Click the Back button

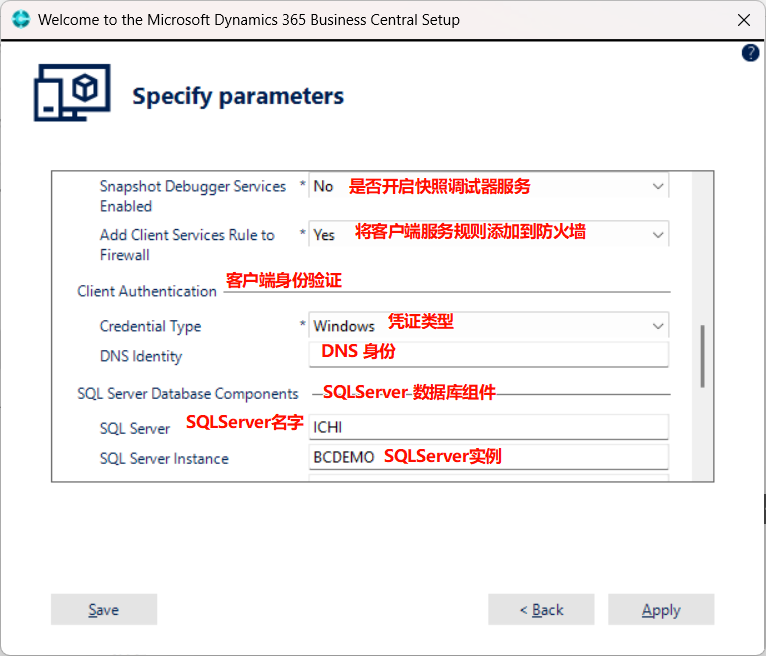coord(541,610)
